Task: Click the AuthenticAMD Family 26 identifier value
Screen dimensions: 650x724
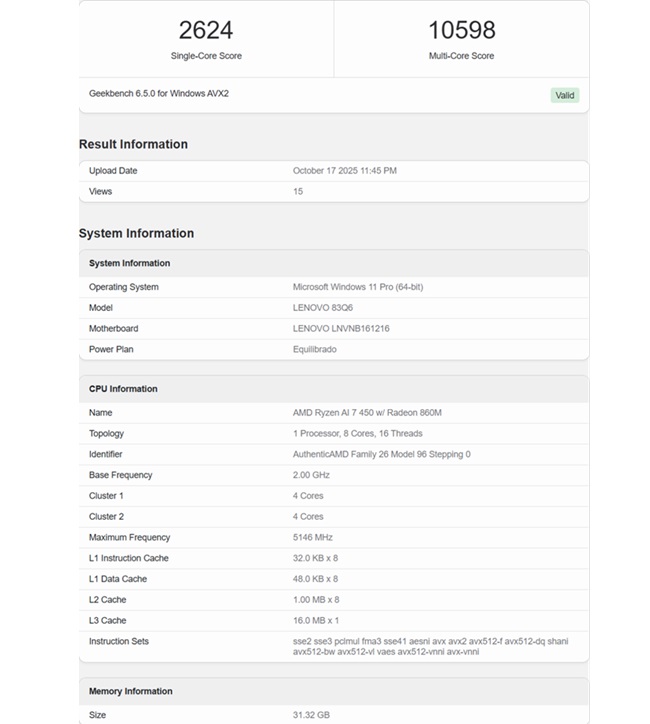Action: tap(381, 454)
